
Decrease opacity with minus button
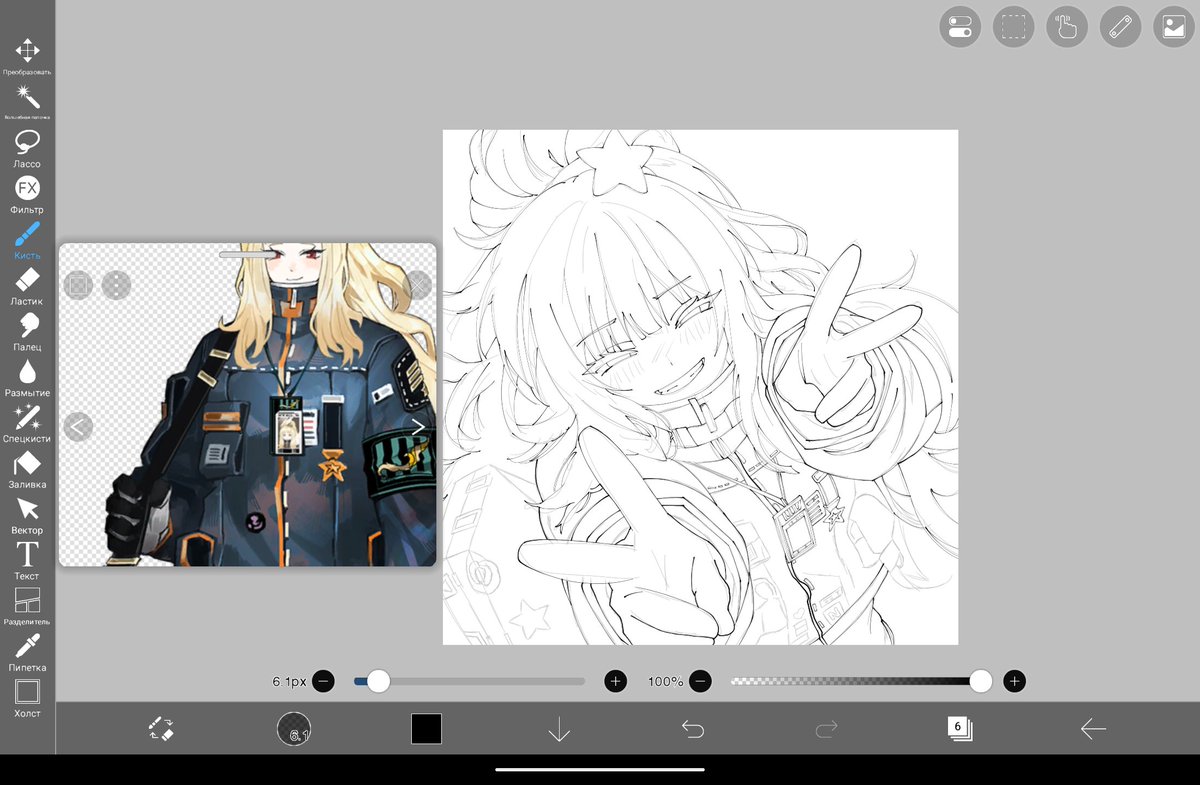(701, 681)
